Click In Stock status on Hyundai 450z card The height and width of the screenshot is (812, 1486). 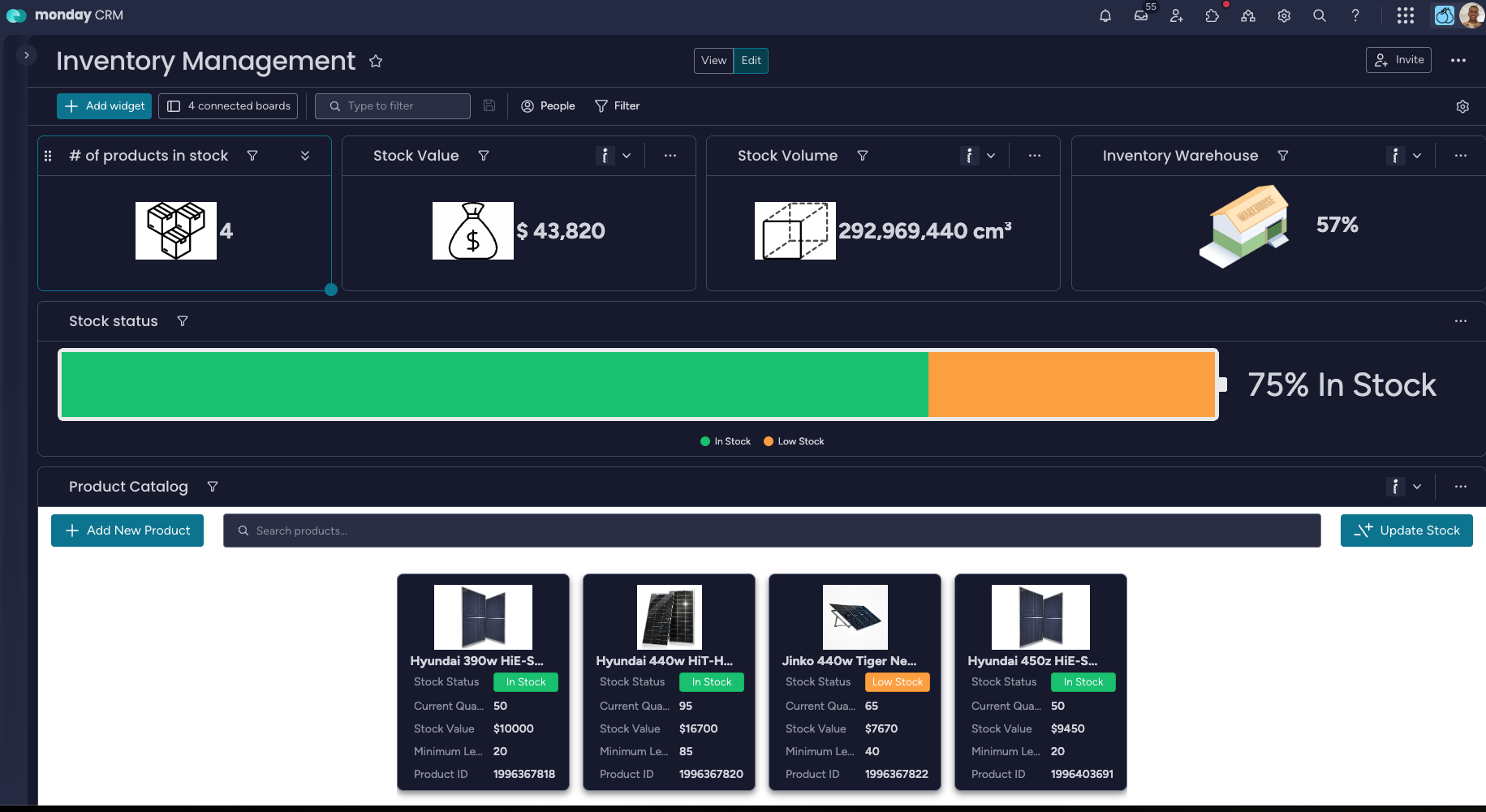pyautogui.click(x=1083, y=682)
